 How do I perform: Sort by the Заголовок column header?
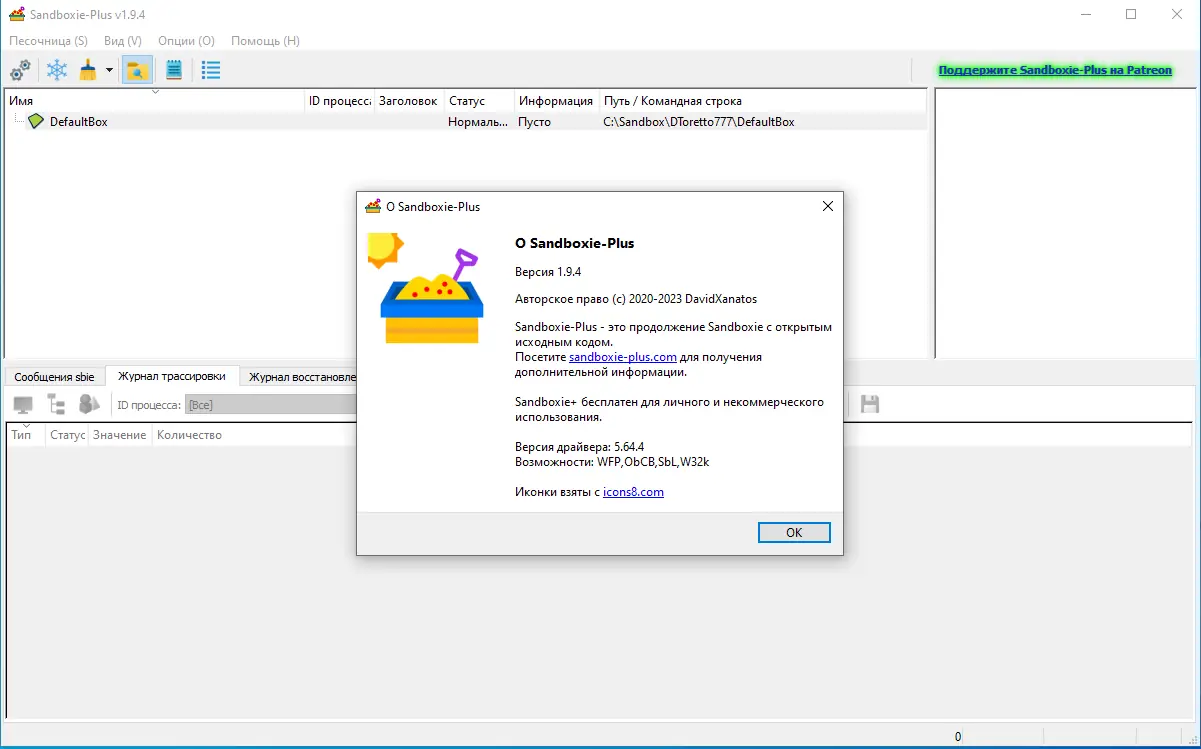pyautogui.click(x=410, y=101)
